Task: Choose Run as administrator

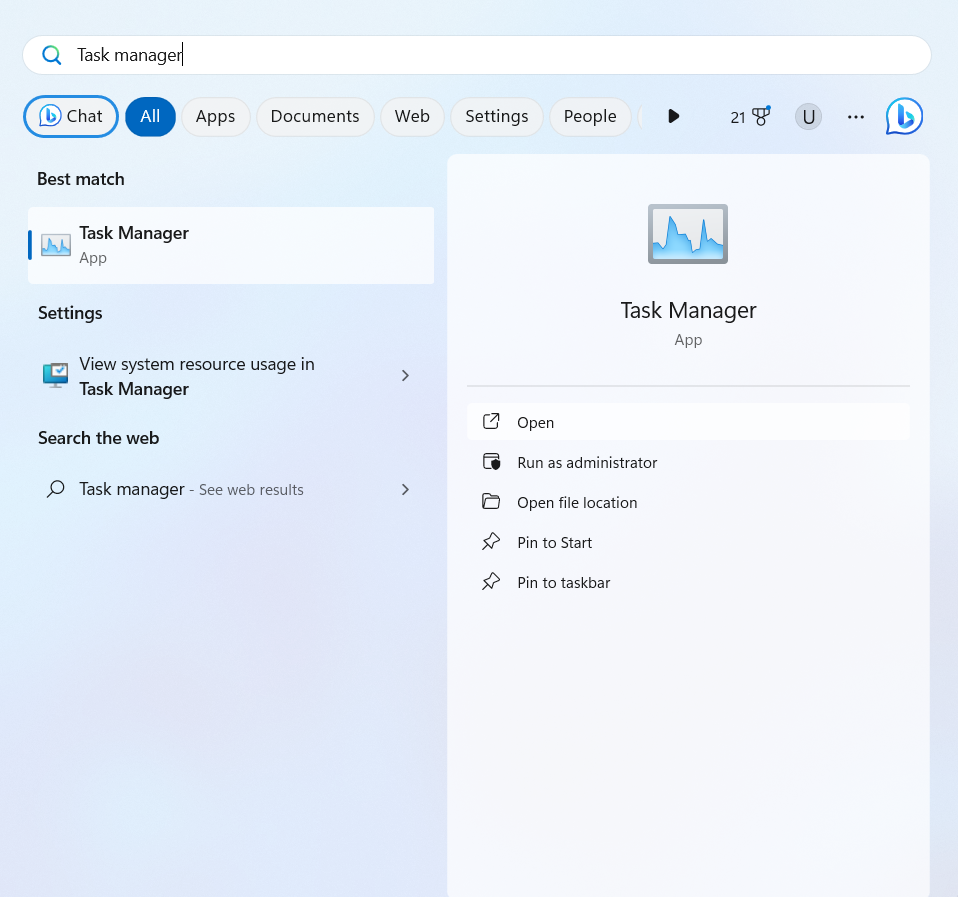Action: (x=689, y=463)
